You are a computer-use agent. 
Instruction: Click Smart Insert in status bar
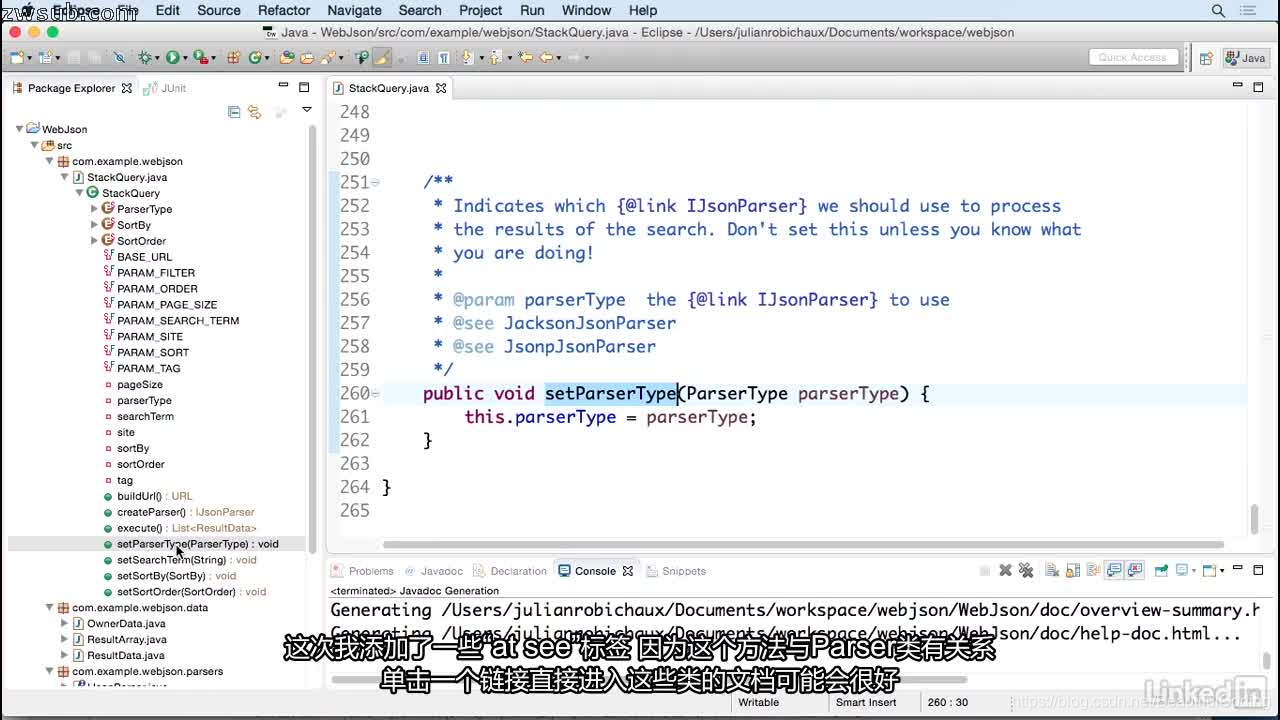(866, 702)
